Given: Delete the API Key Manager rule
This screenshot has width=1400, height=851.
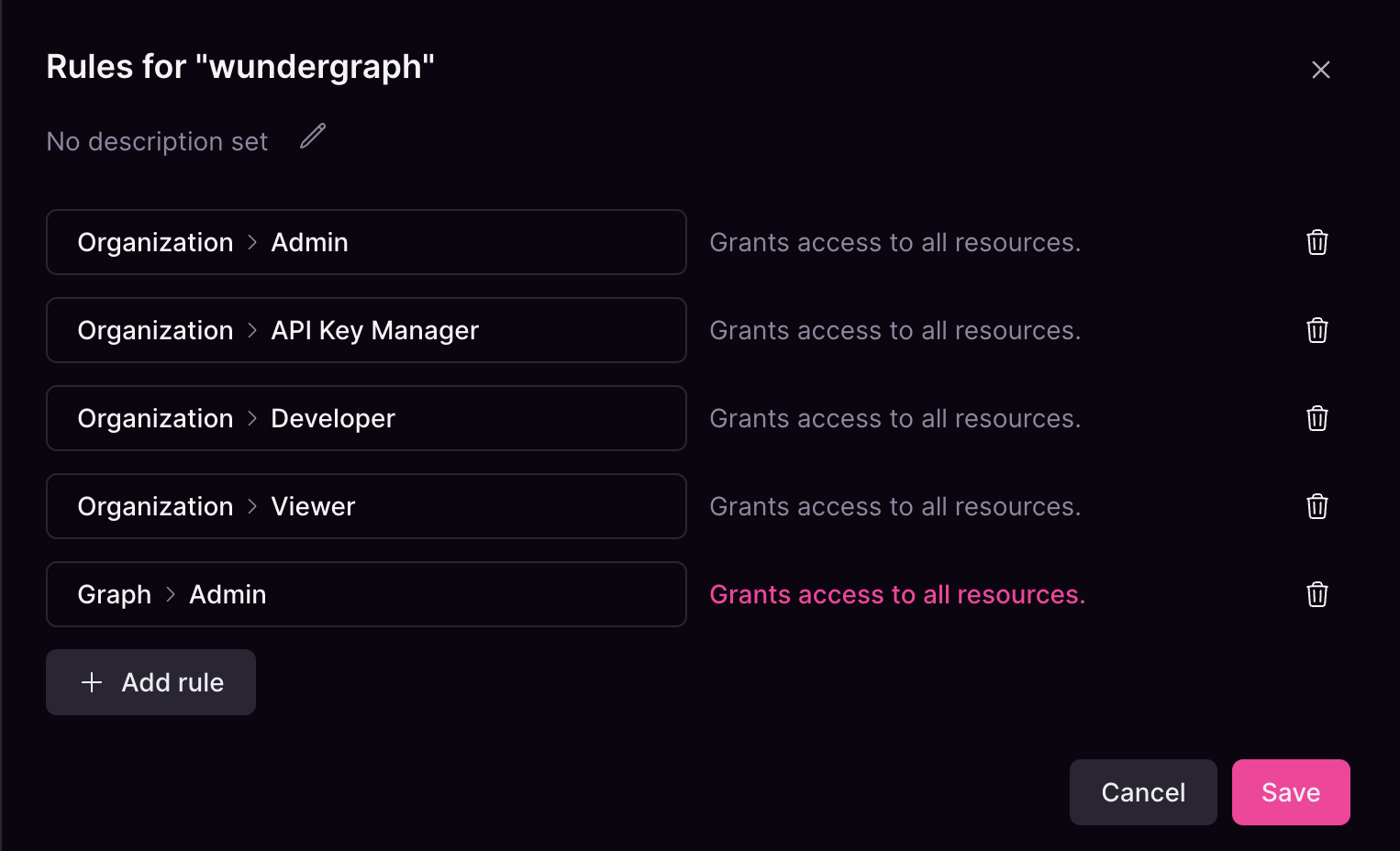Looking at the screenshot, I should point(1317,330).
